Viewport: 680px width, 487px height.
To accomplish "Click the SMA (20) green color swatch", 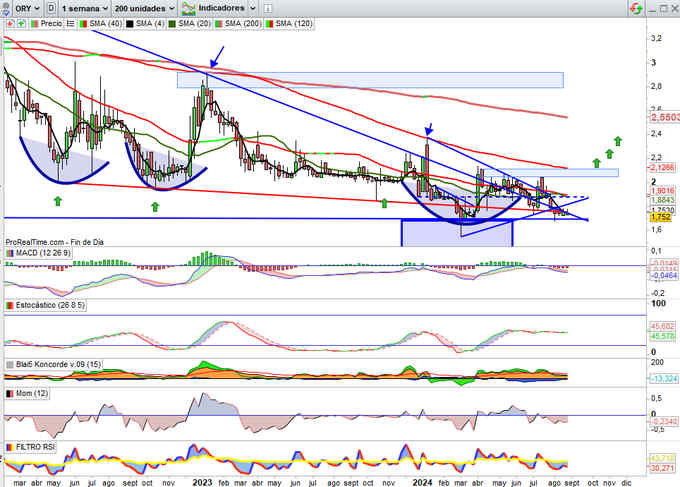I will click(x=172, y=24).
